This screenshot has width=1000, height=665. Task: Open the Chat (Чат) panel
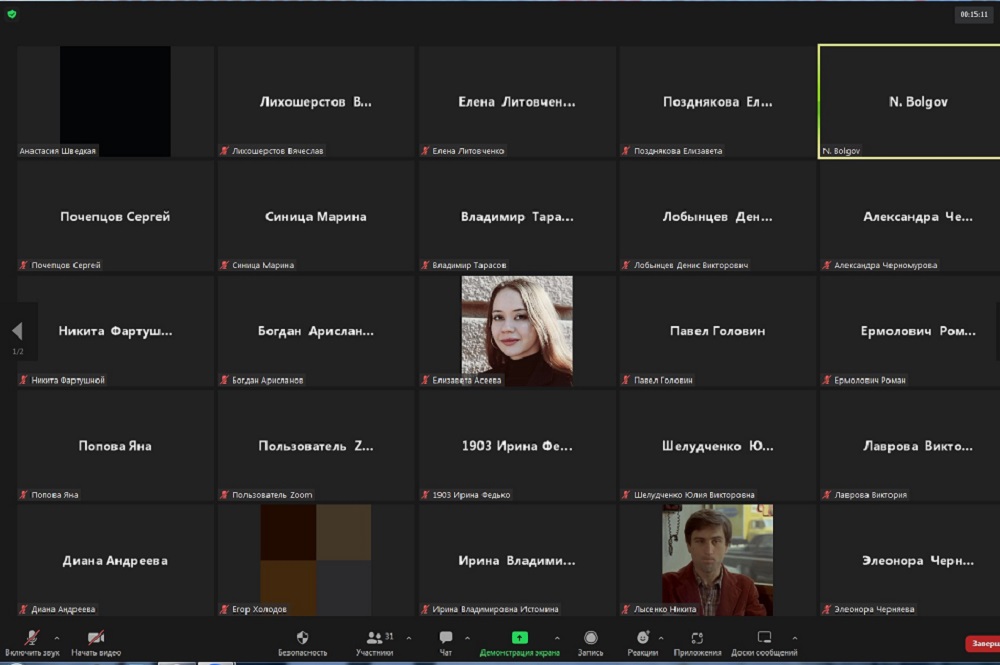(446, 638)
